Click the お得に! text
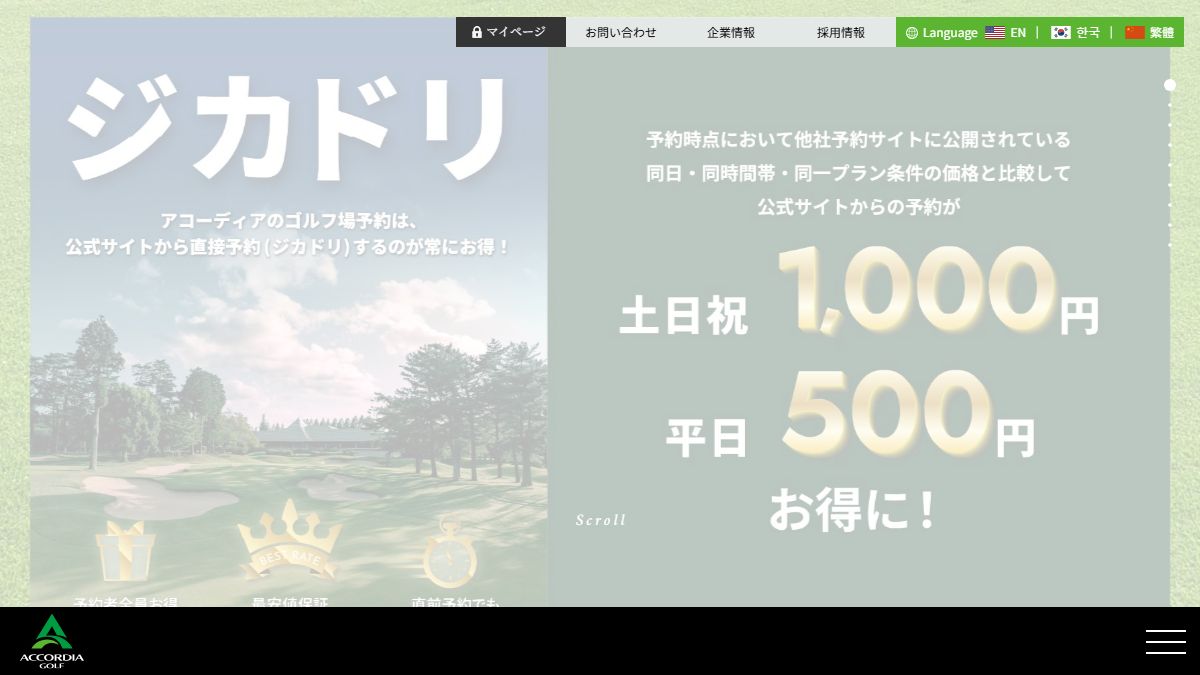Image resolution: width=1200 pixels, height=675 pixels. pyautogui.click(x=852, y=509)
